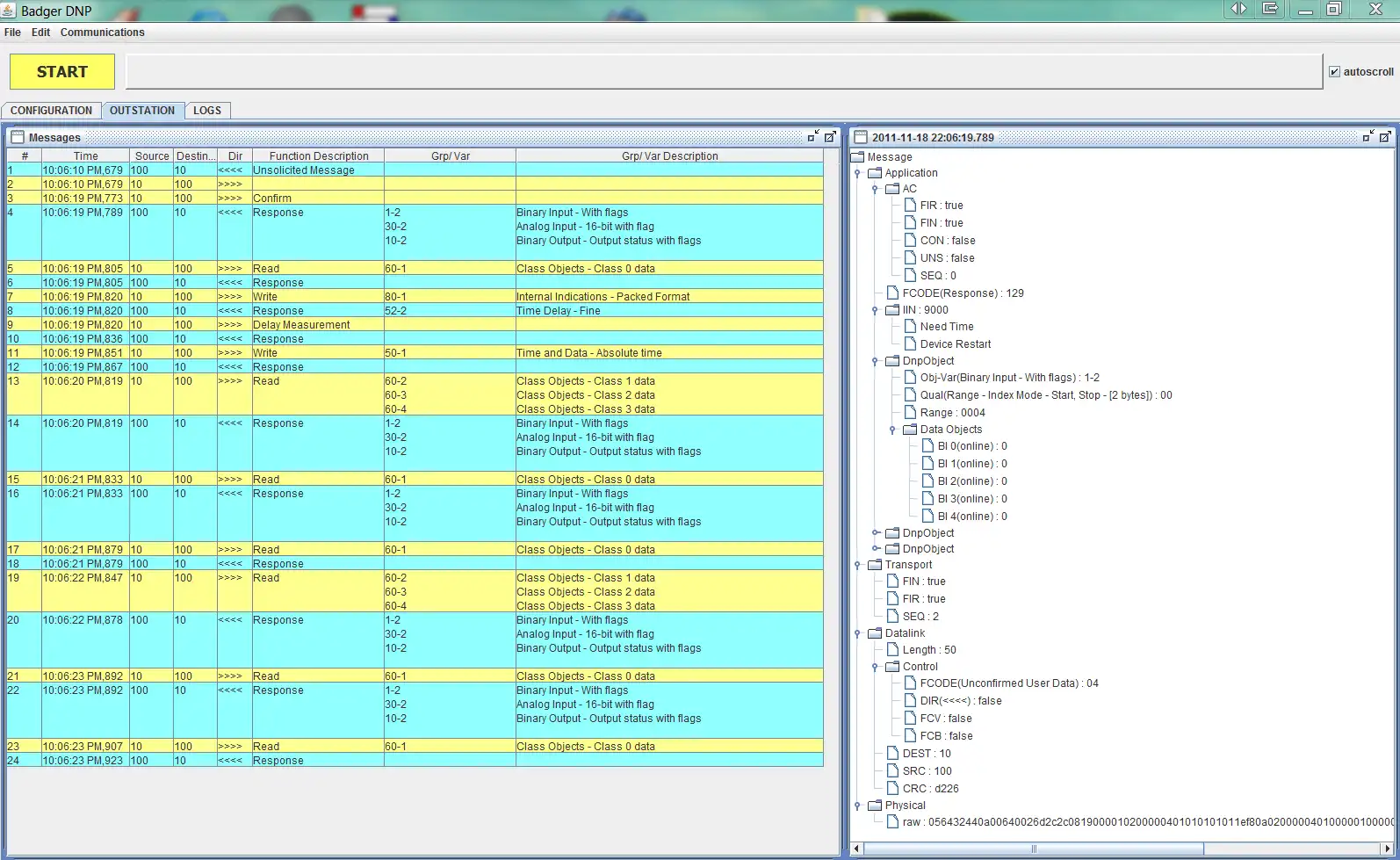
Task: Click the FCODE(Response) 129 document icon
Action: tap(892, 293)
